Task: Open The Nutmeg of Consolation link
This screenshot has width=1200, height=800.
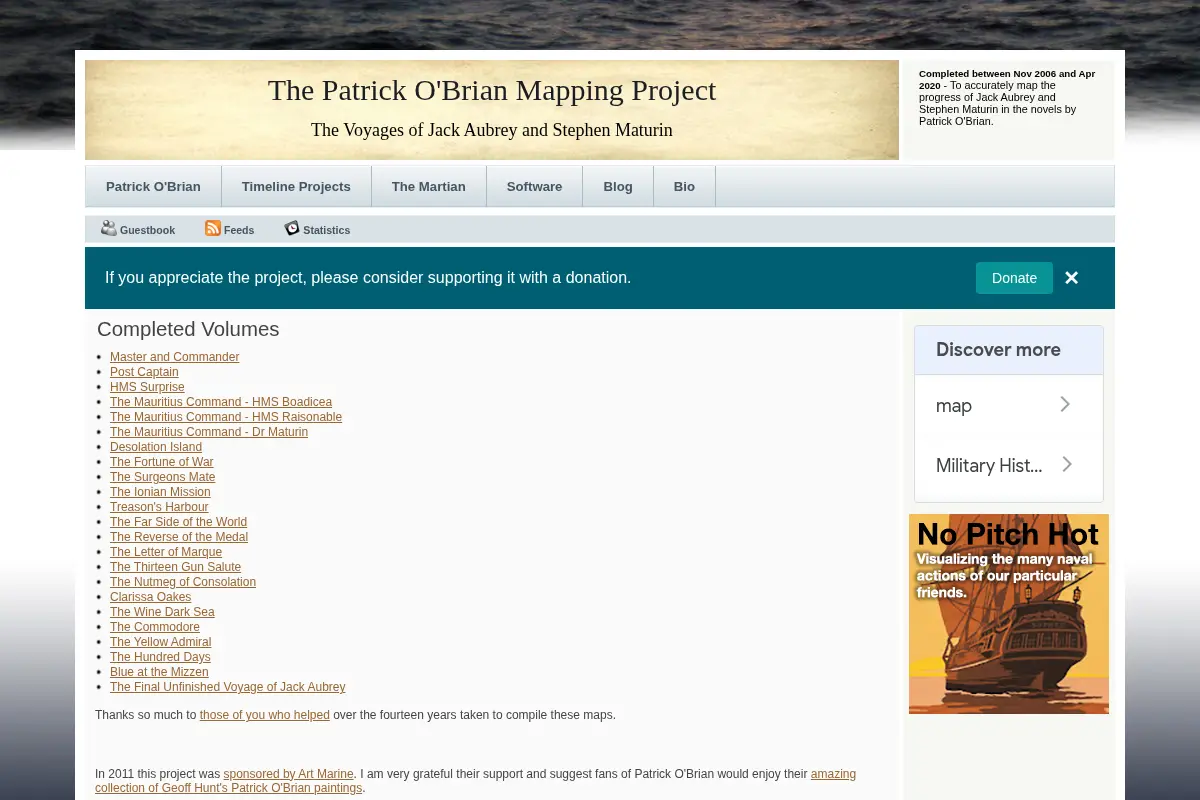Action: coord(183,582)
